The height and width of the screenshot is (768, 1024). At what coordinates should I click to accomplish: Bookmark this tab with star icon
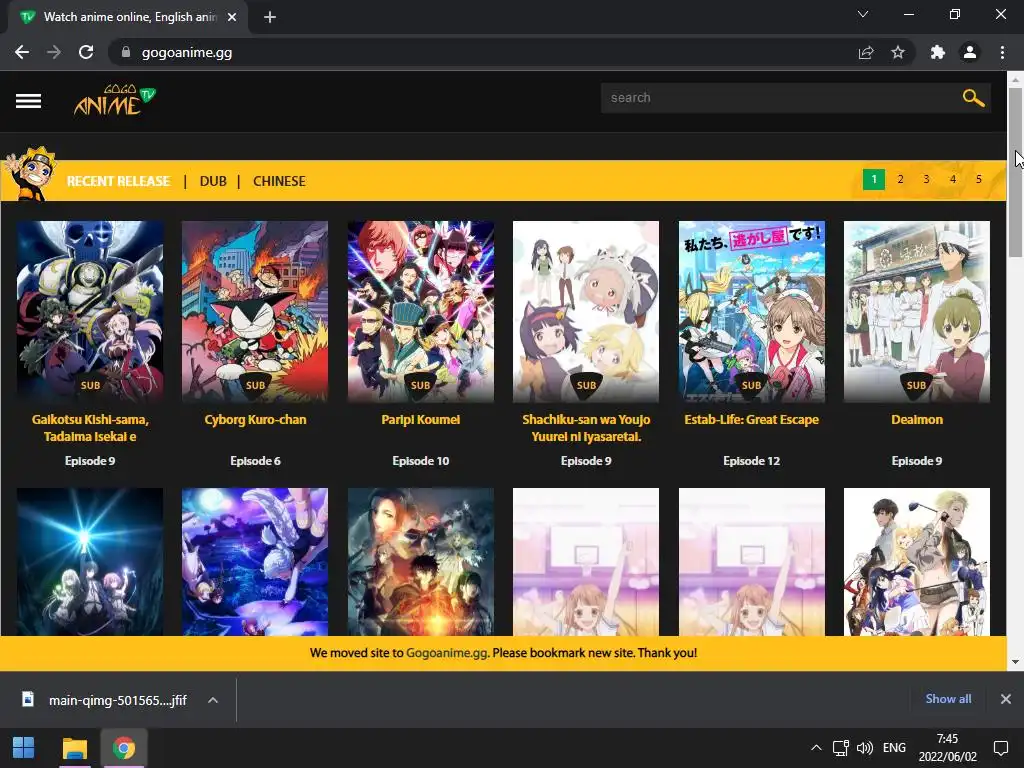click(898, 52)
